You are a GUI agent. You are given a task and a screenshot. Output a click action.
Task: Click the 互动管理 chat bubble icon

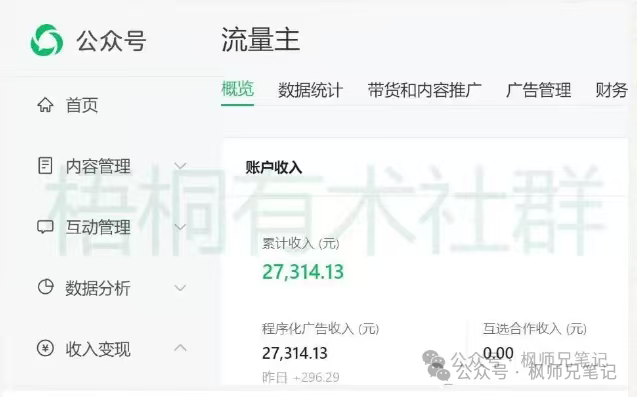[x=45, y=227]
